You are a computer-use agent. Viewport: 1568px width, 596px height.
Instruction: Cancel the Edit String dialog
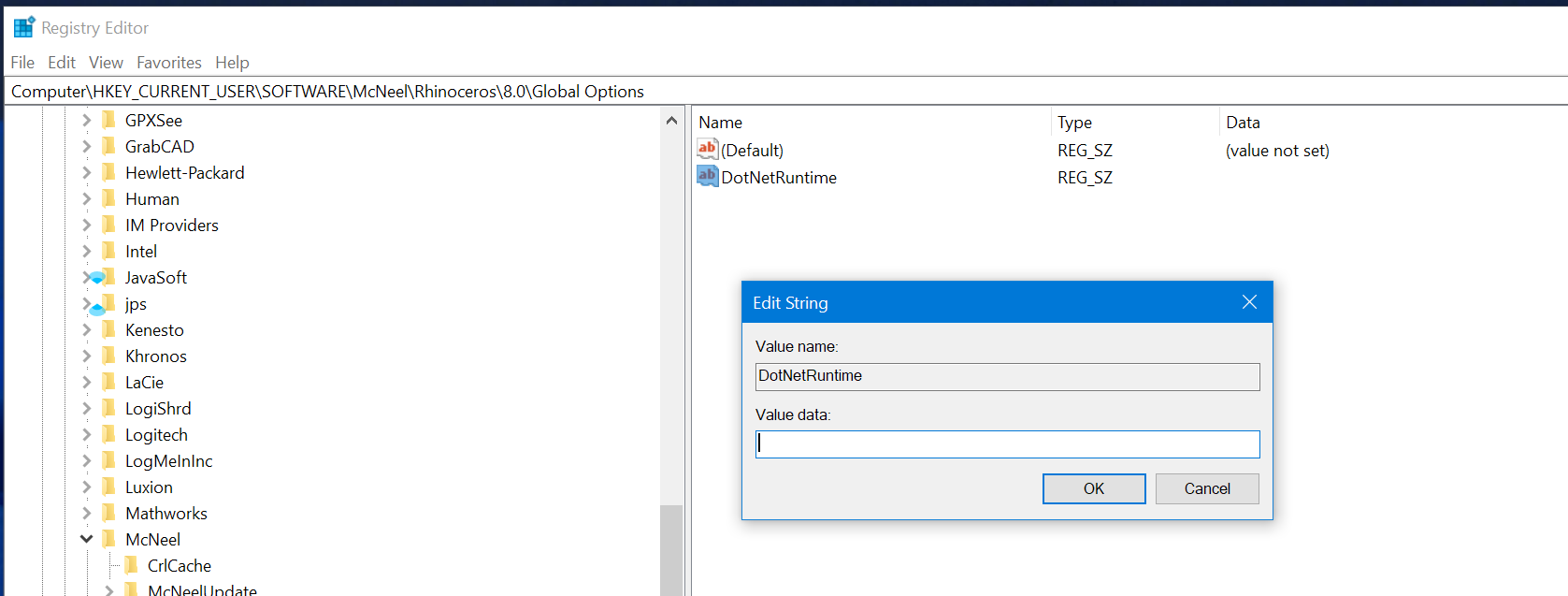(1207, 488)
